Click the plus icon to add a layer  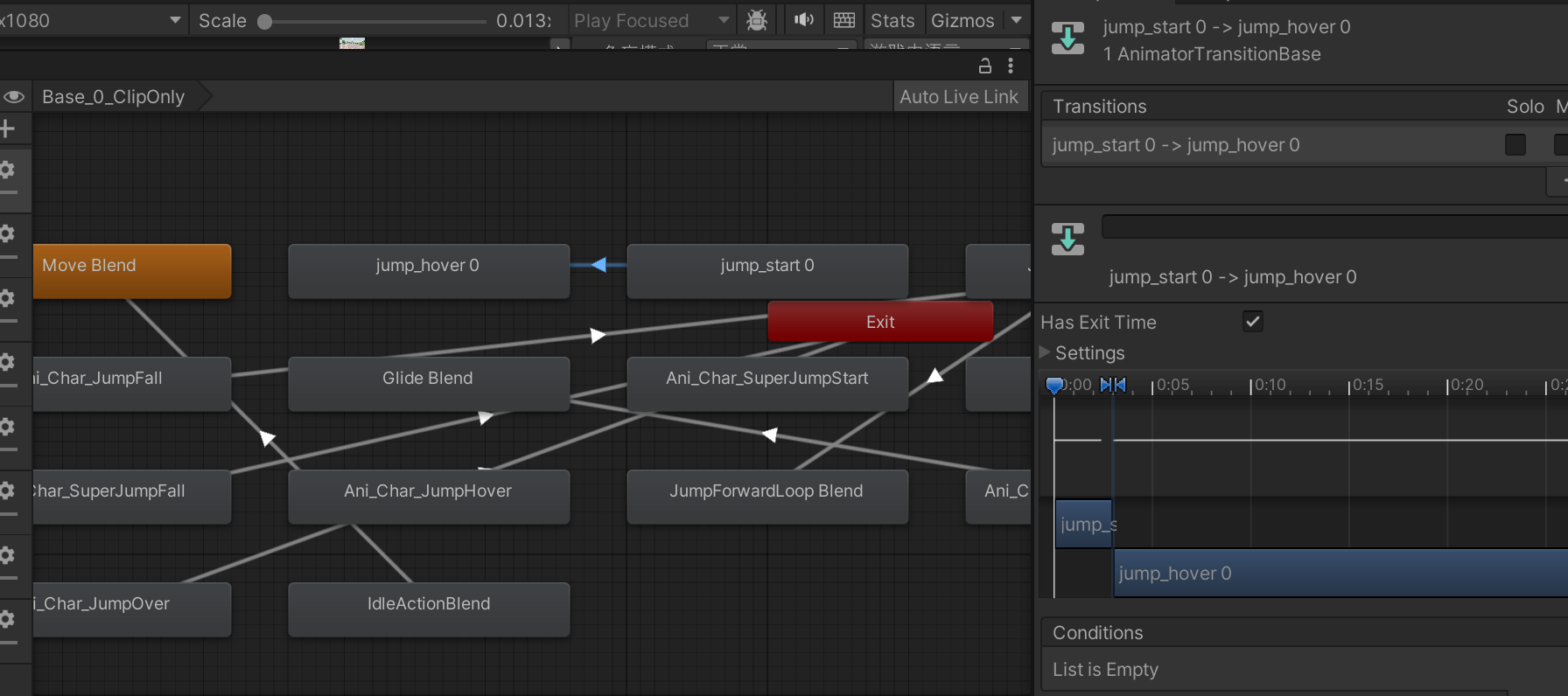[8, 129]
